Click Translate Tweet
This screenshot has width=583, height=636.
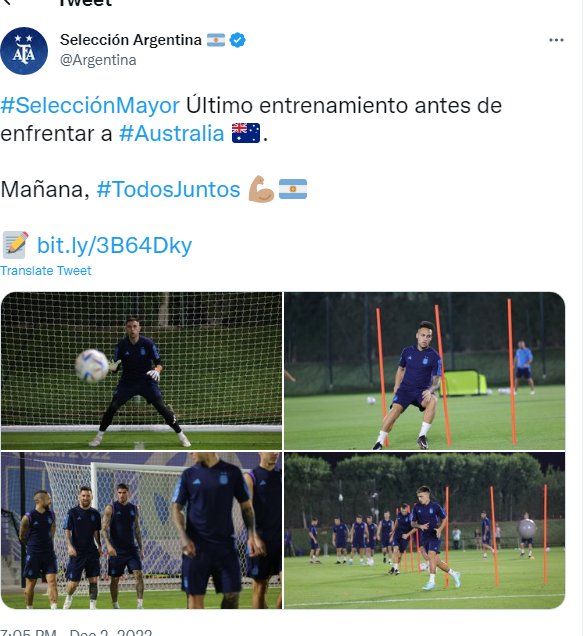click(46, 271)
